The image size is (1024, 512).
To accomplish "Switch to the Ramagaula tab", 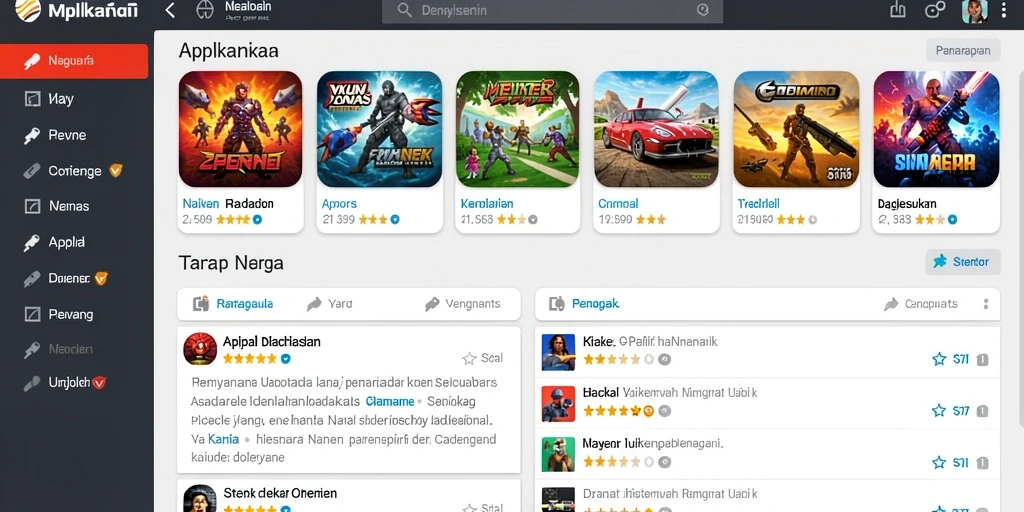I will click(233, 304).
